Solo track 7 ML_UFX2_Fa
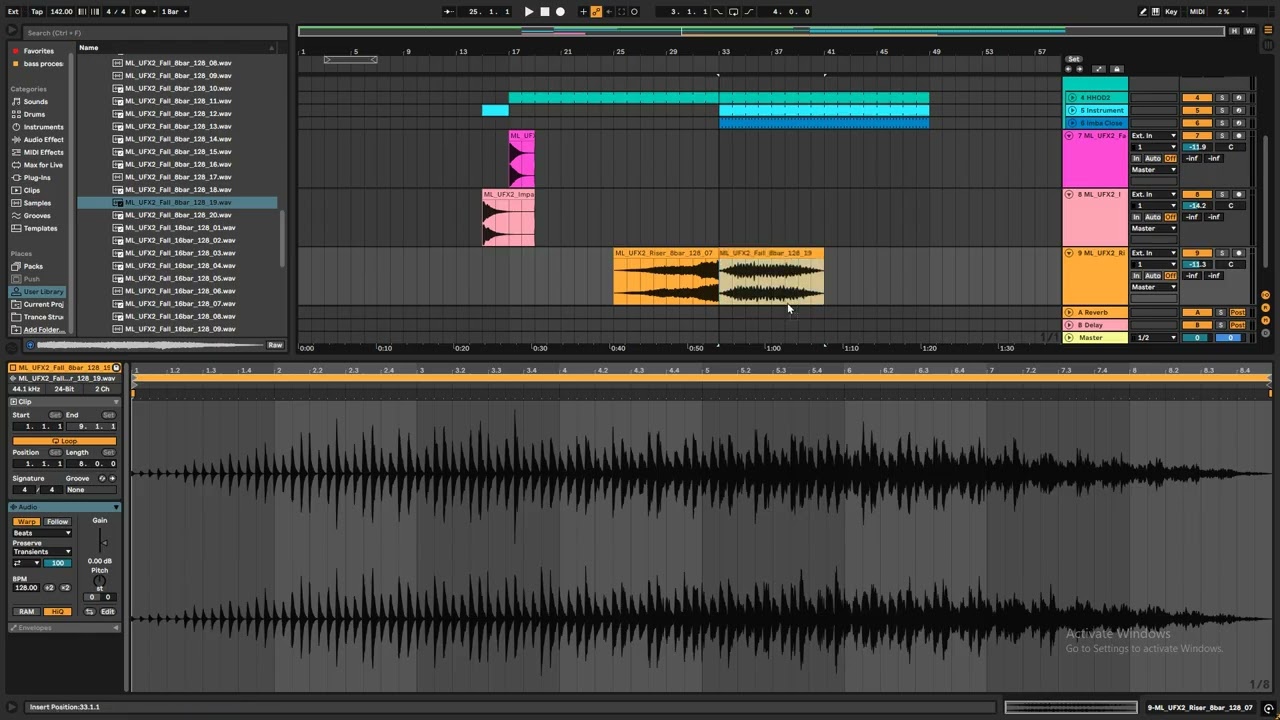 tap(1221, 135)
